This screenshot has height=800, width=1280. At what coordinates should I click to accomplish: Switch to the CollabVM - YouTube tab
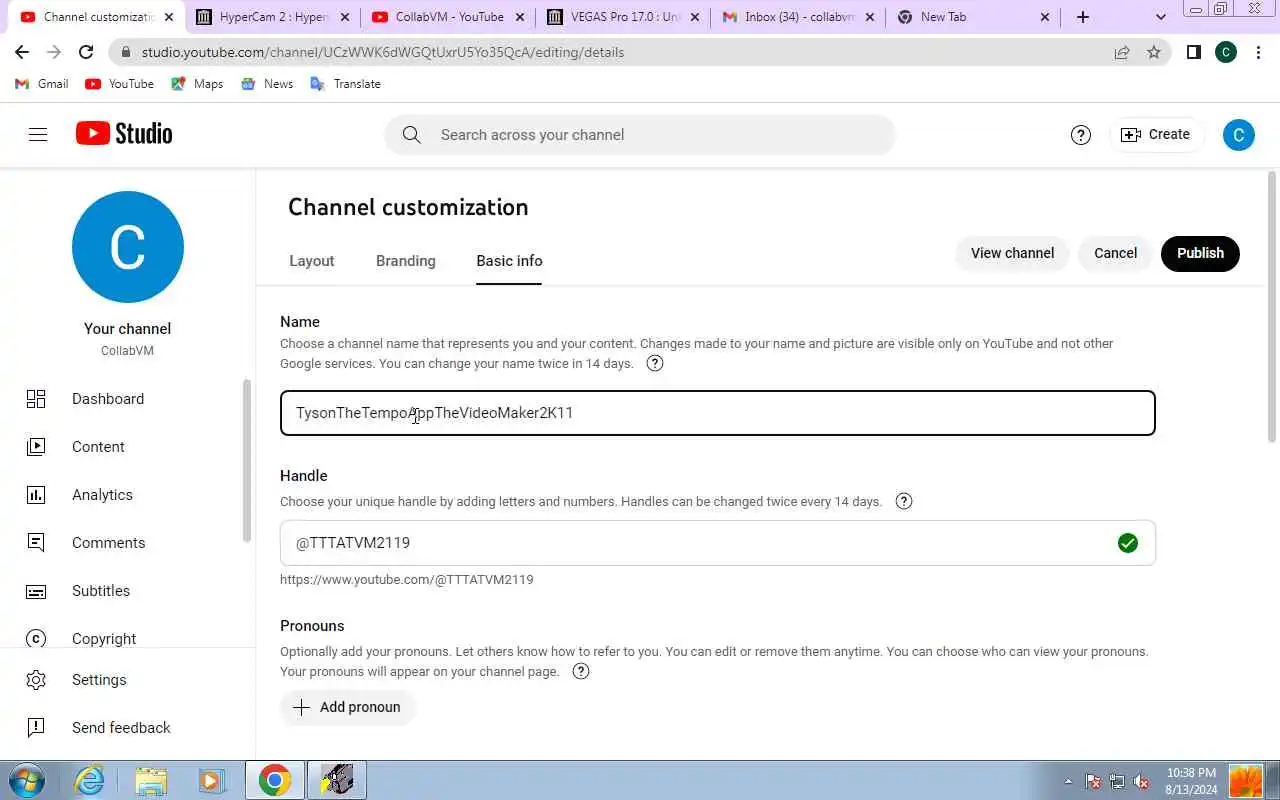tap(447, 17)
